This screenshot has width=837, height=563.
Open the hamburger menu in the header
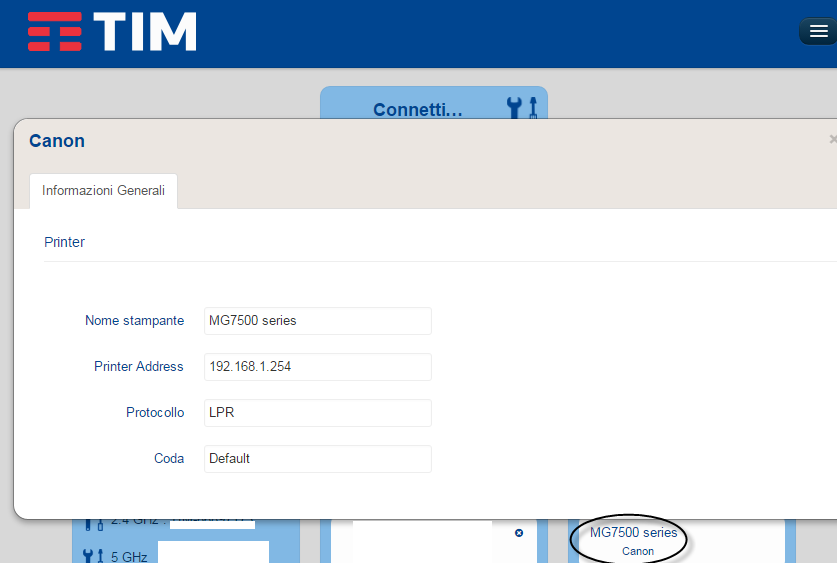818,31
